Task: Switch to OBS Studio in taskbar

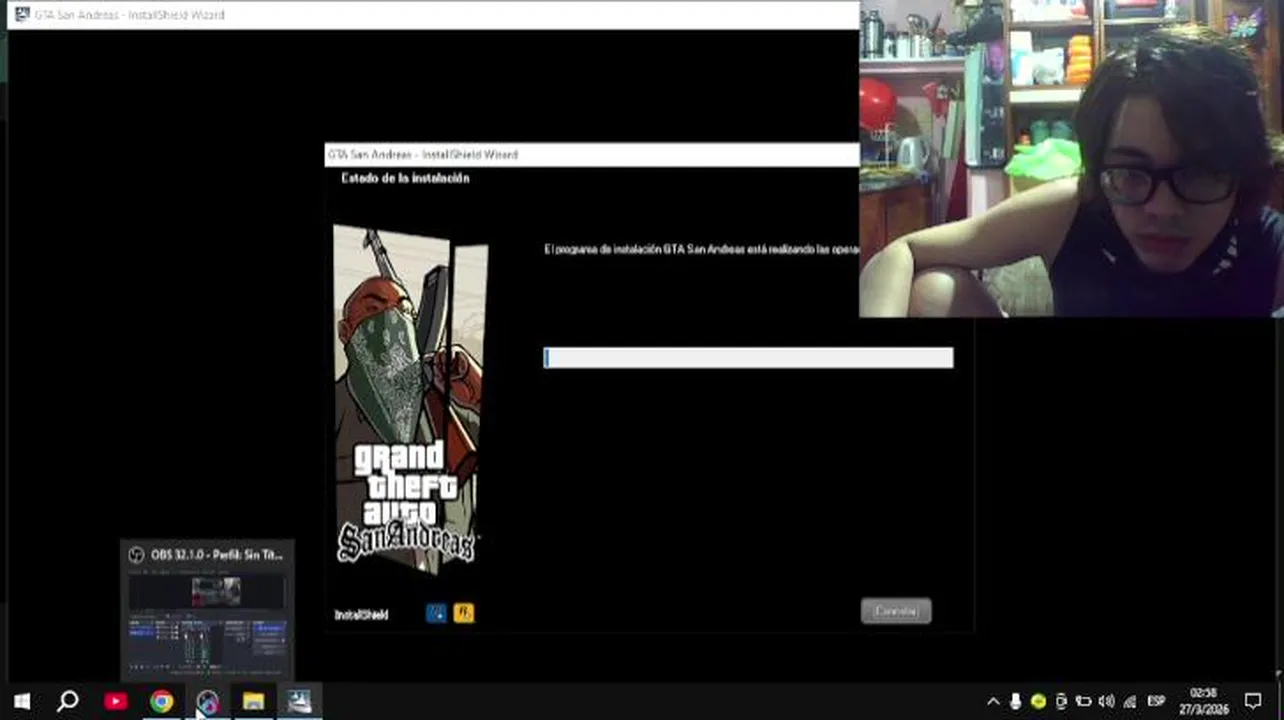Action: [x=207, y=702]
